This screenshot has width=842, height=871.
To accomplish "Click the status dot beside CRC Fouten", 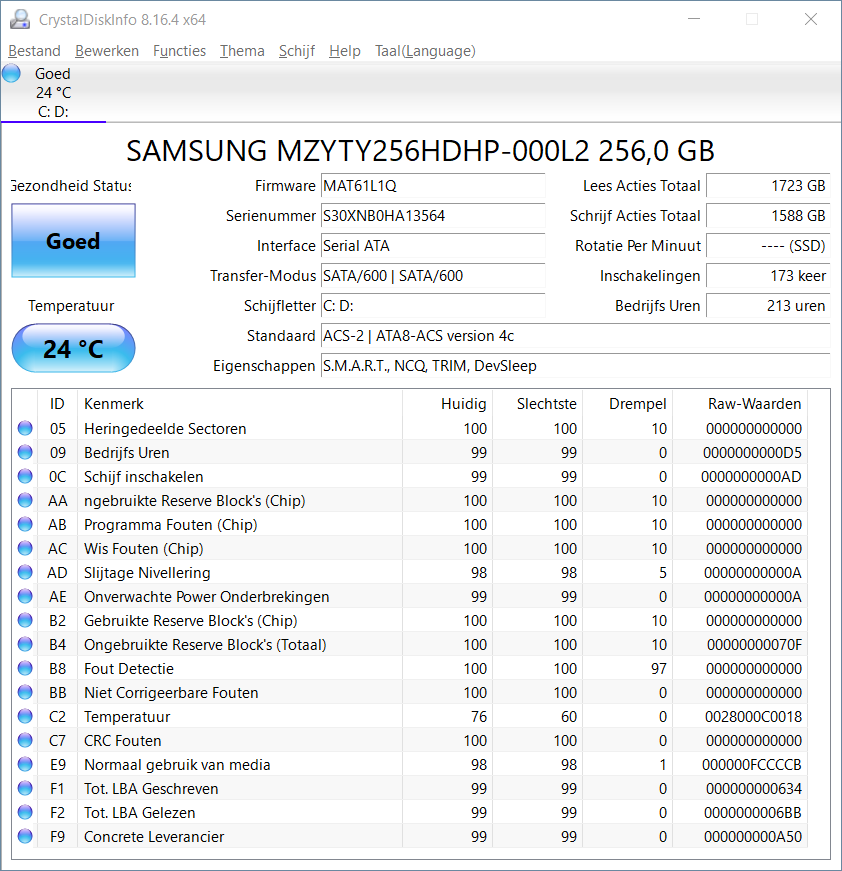I will tap(24, 740).
